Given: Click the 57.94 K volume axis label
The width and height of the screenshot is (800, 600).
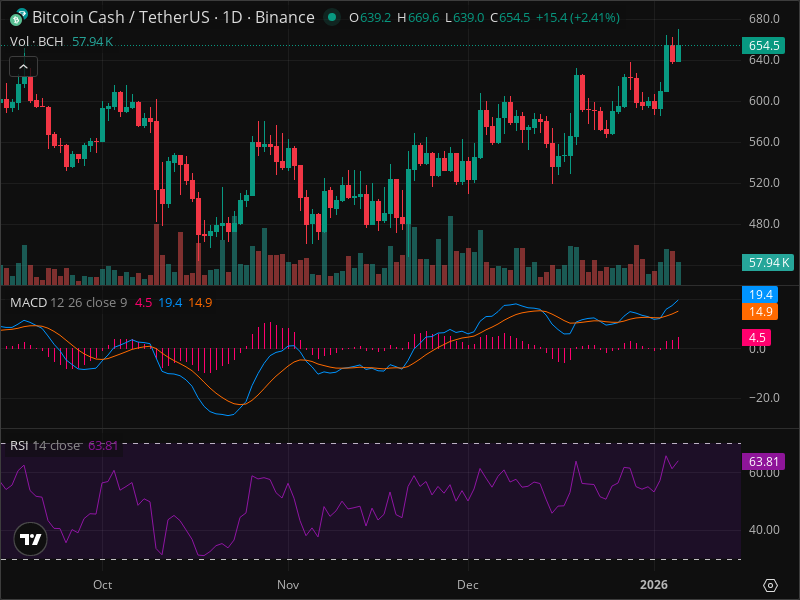Looking at the screenshot, I should pyautogui.click(x=767, y=263).
